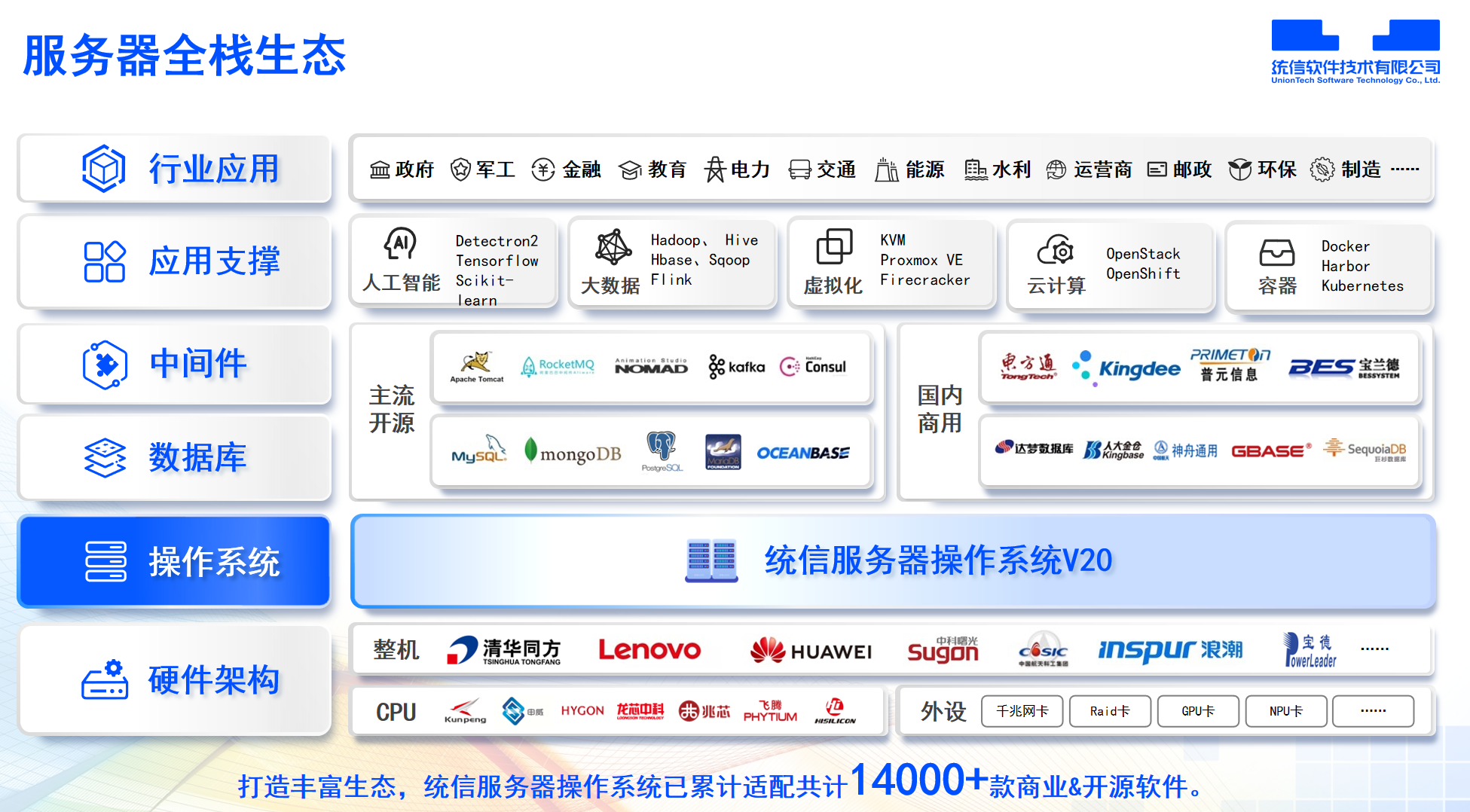1470x812 pixels.
Task: Click the 运营商 globe icon
Action: point(1056,170)
